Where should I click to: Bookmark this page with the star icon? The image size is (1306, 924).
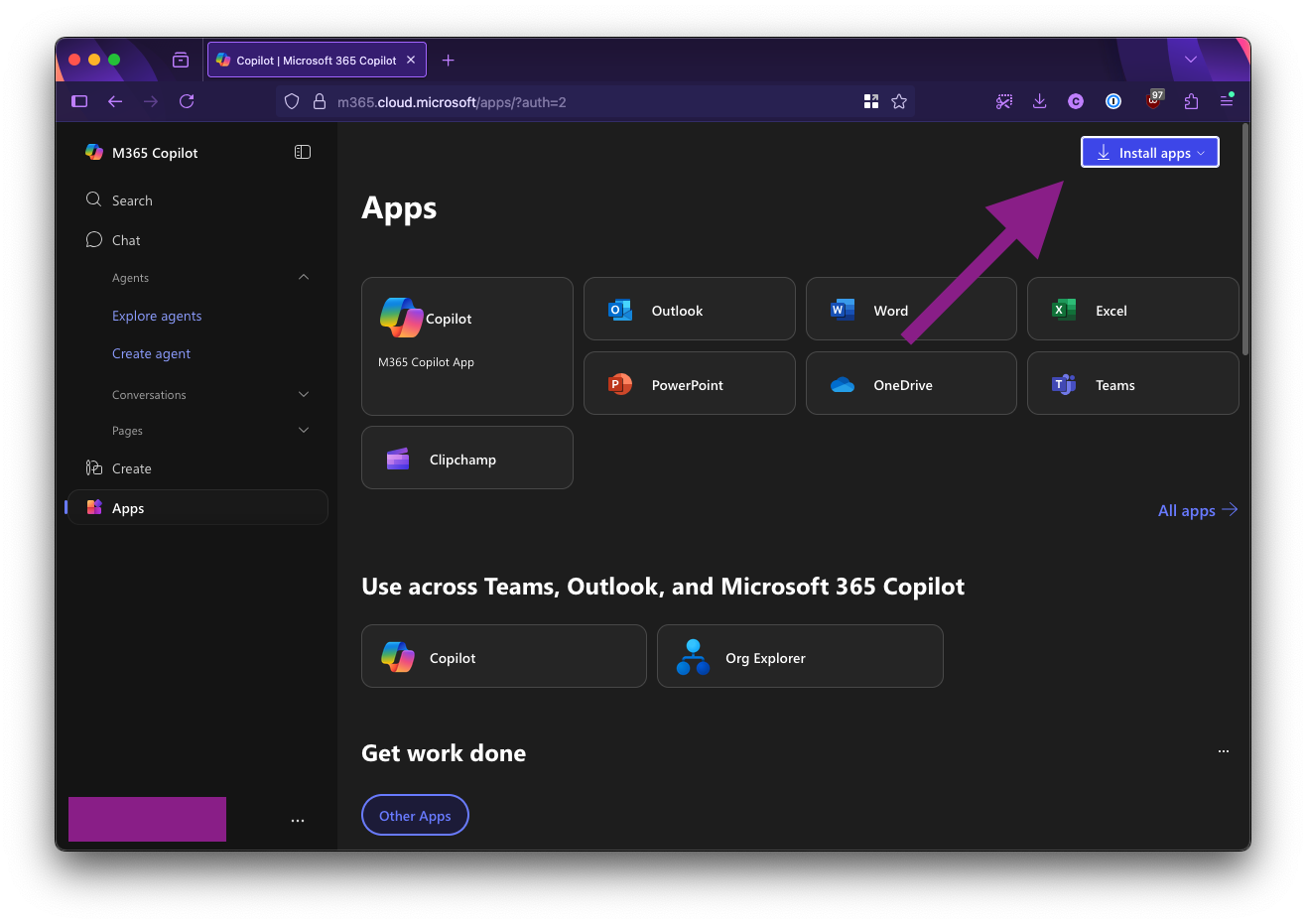point(899,101)
